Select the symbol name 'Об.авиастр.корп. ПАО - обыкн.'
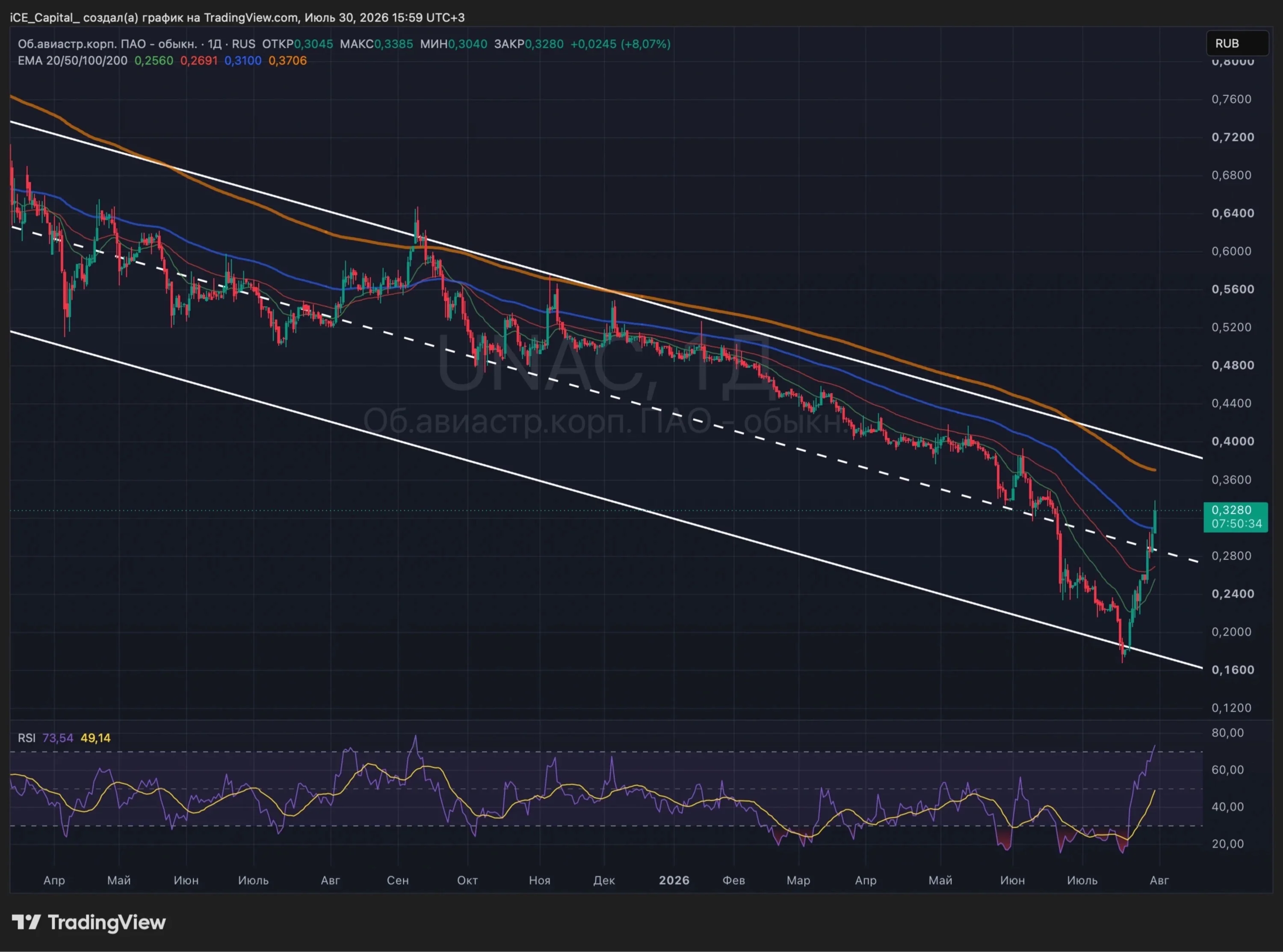Viewport: 1283px width, 952px height. point(108,44)
